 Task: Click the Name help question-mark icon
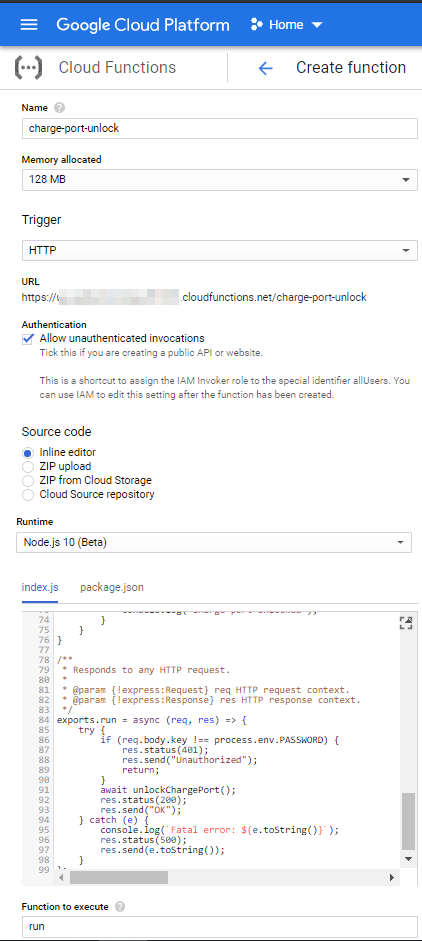pyautogui.click(x=59, y=108)
